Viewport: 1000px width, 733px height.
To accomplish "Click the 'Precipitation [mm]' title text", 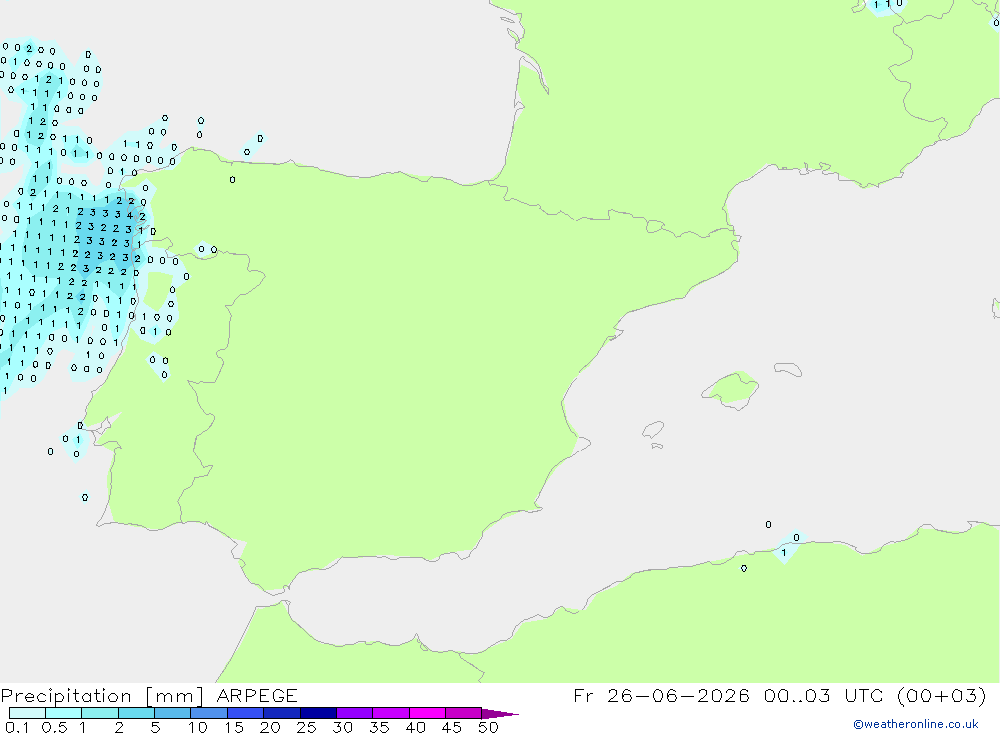I will [x=102, y=696].
